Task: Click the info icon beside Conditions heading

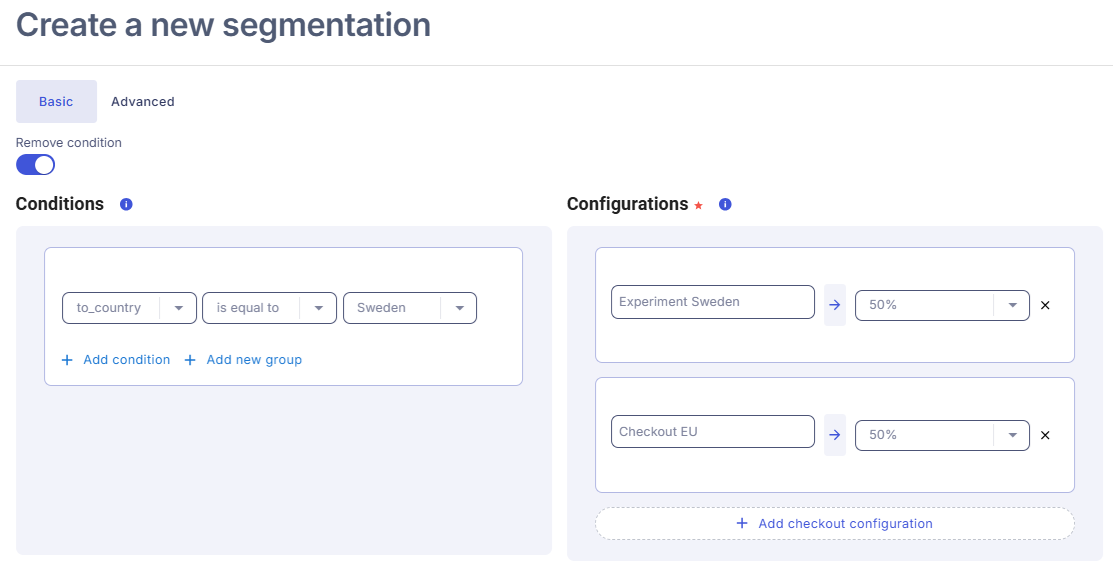Action: [x=126, y=204]
